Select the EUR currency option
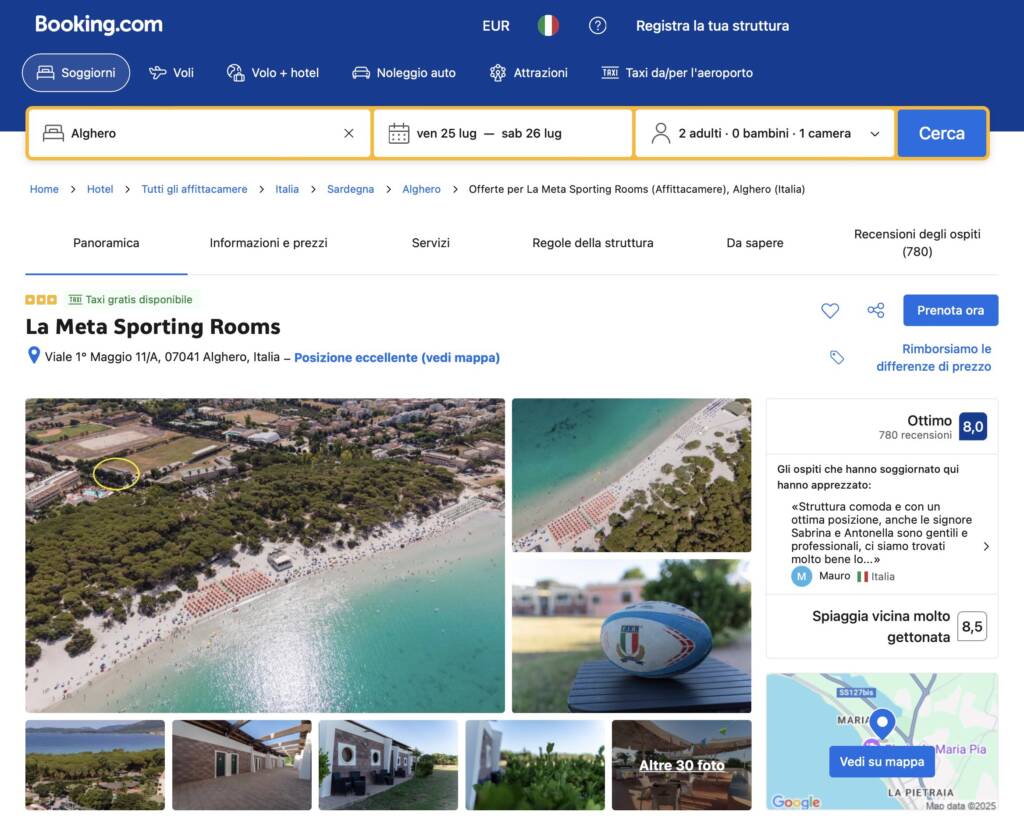 tap(496, 26)
